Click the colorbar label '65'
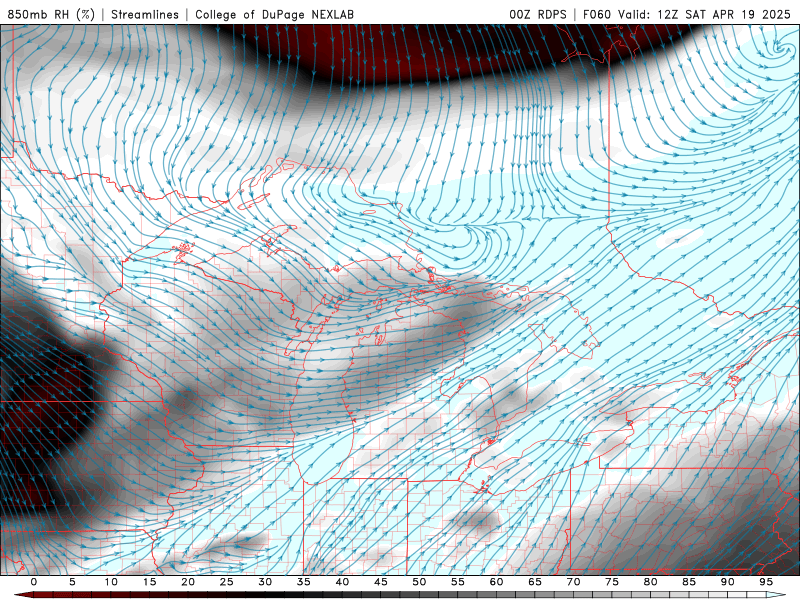Viewport: 800px width, 600px height. point(535,582)
